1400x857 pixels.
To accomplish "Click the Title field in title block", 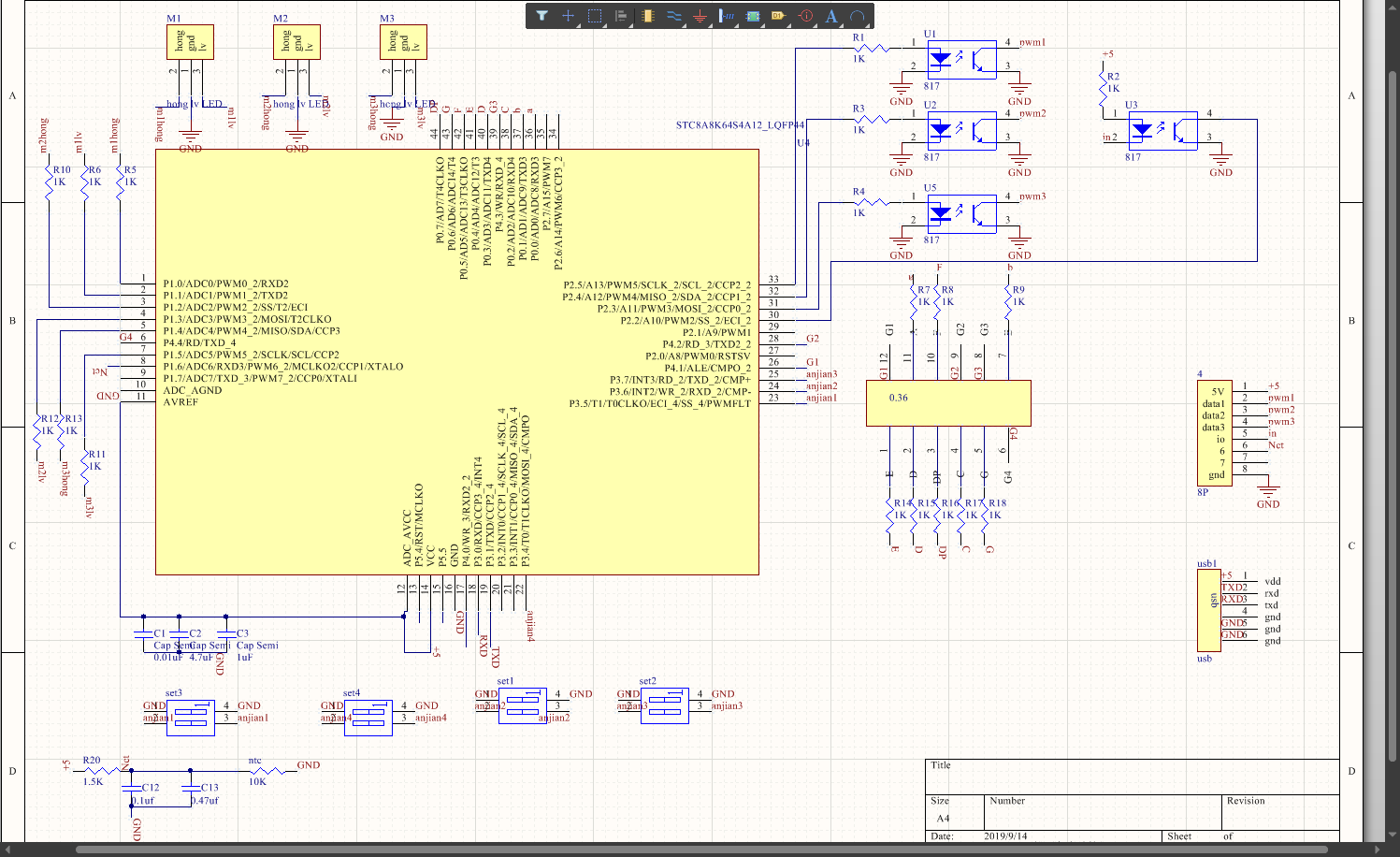I will tap(1133, 777).
